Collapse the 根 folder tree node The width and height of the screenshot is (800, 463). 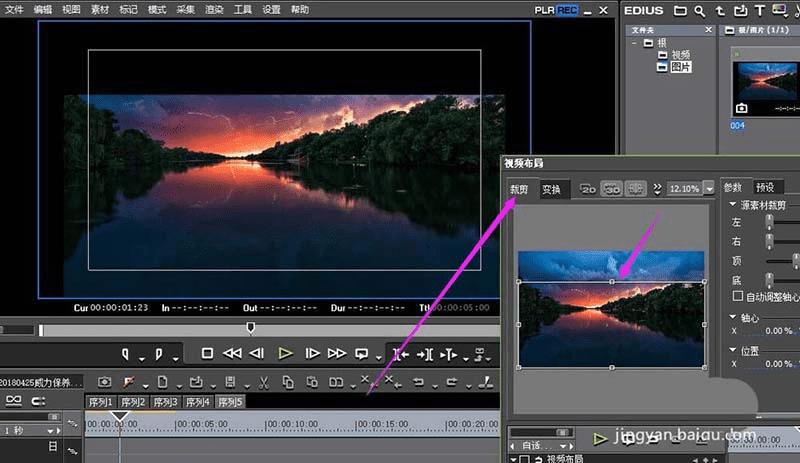click(634, 43)
